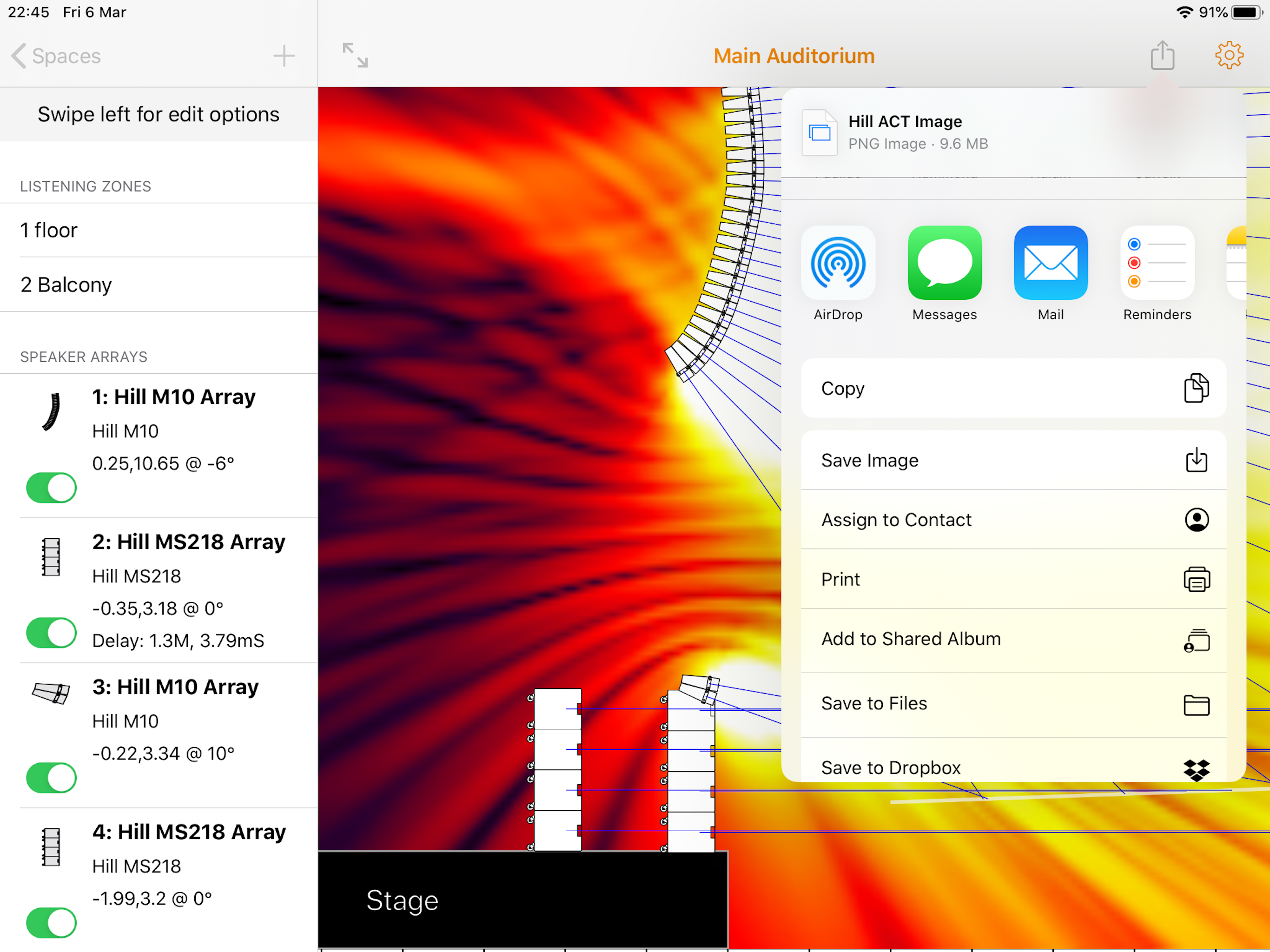Click the Stage block in plot
The image size is (1270, 952).
pyautogui.click(x=523, y=900)
